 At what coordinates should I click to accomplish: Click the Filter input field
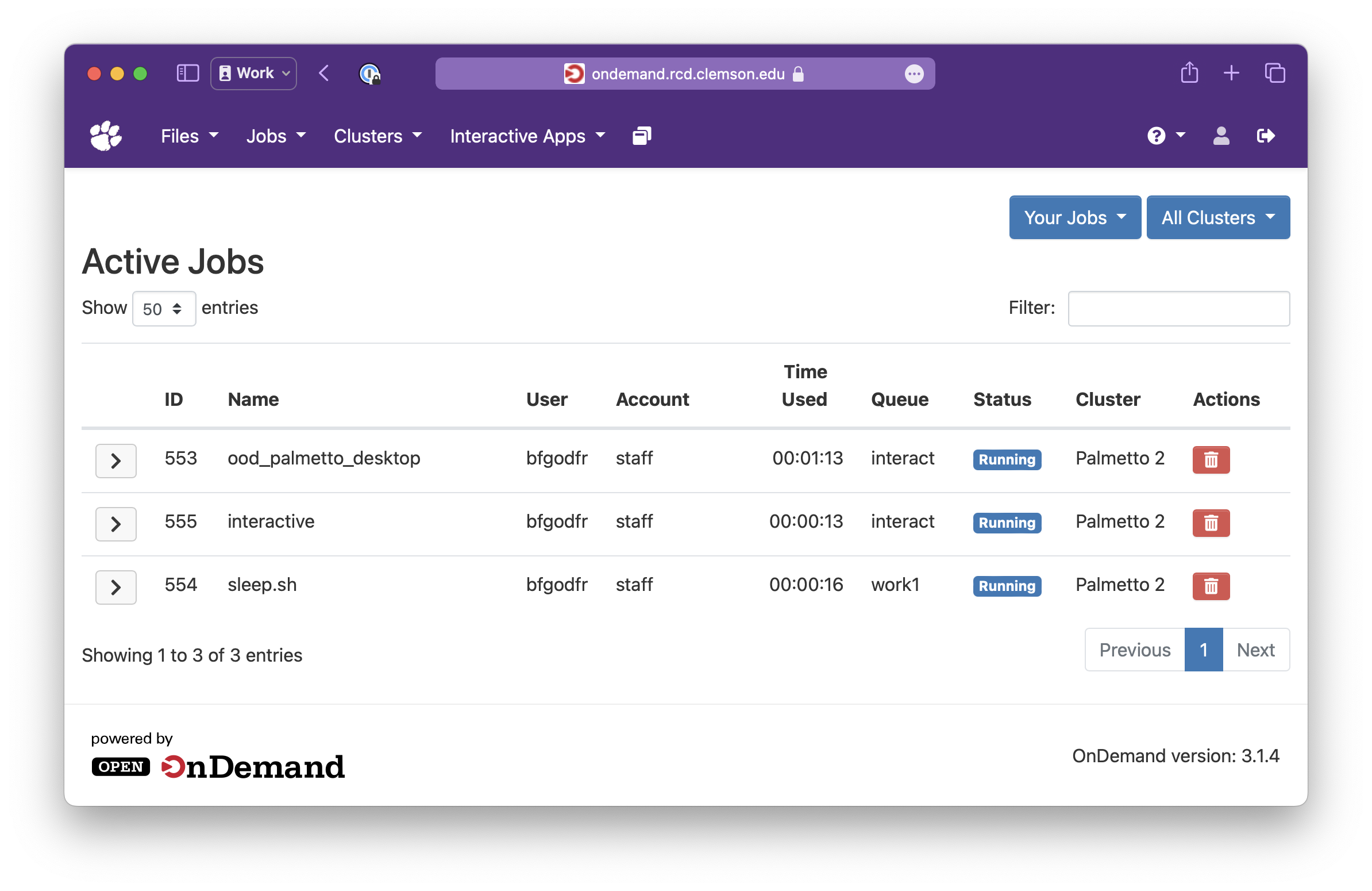coord(1178,309)
